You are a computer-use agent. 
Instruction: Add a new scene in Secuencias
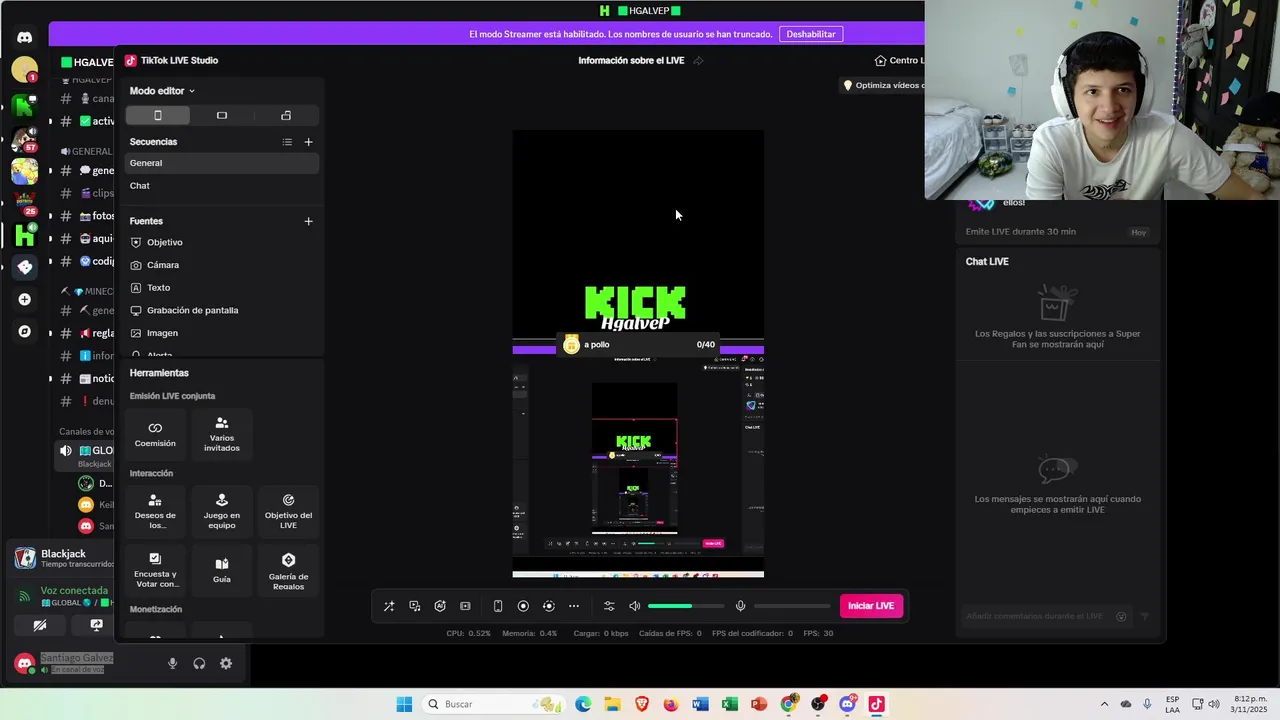[308, 142]
